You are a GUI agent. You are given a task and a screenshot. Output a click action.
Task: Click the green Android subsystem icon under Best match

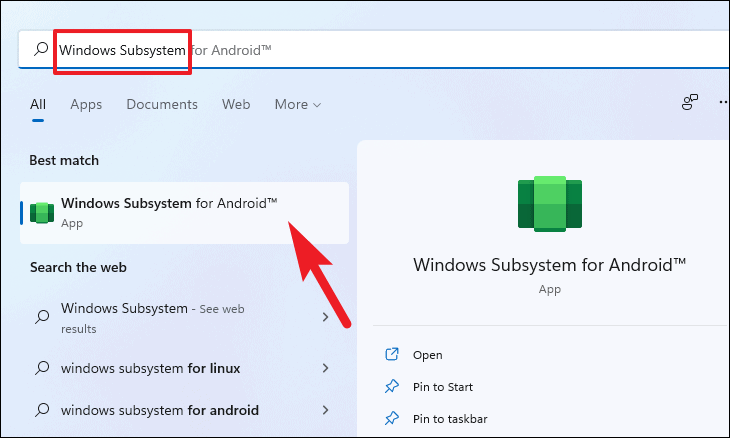pyautogui.click(x=41, y=213)
